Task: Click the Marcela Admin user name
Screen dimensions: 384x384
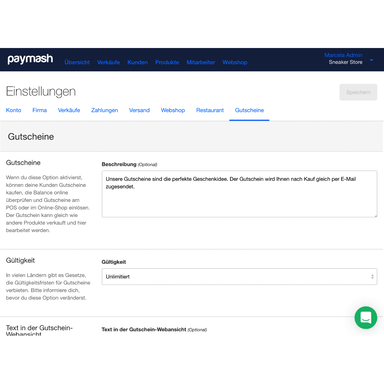Action: pos(343,55)
